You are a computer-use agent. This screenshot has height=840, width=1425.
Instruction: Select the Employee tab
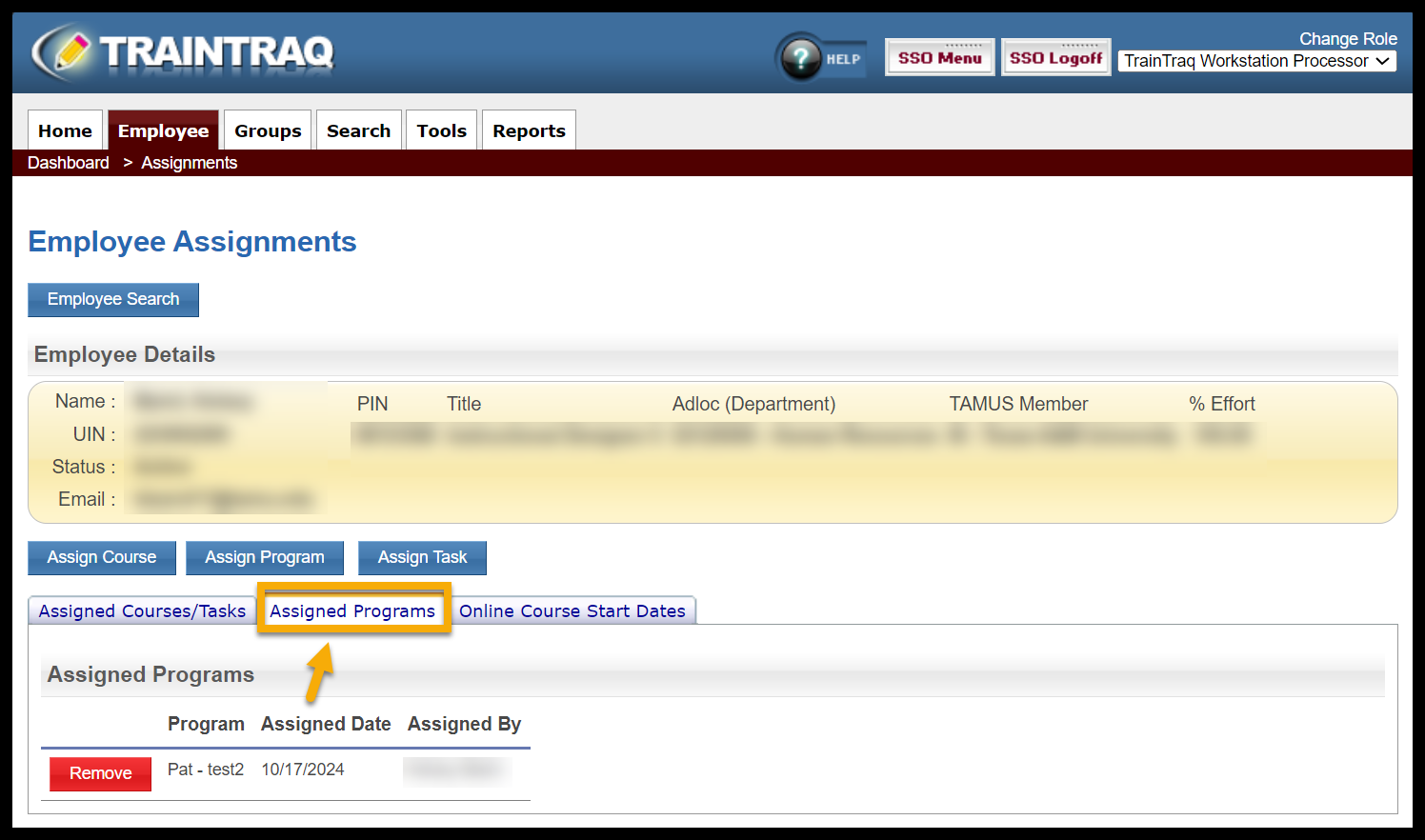click(x=163, y=130)
